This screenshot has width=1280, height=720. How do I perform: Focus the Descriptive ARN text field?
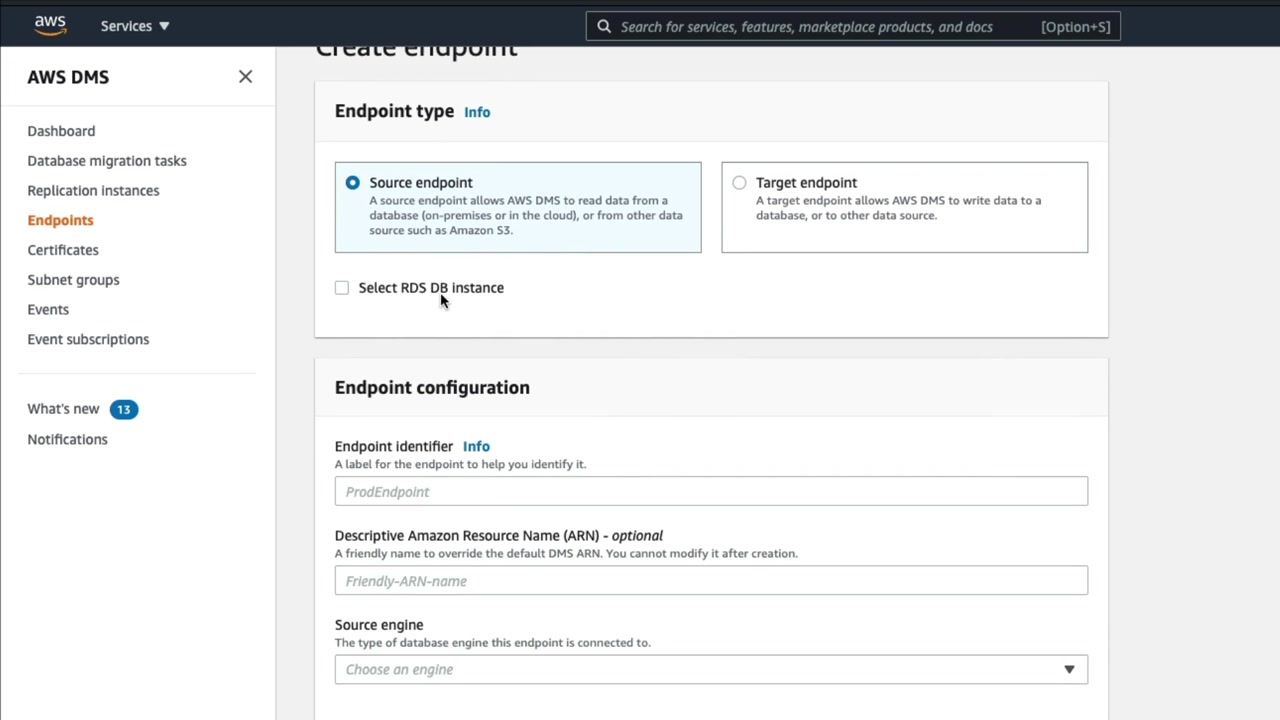[711, 581]
